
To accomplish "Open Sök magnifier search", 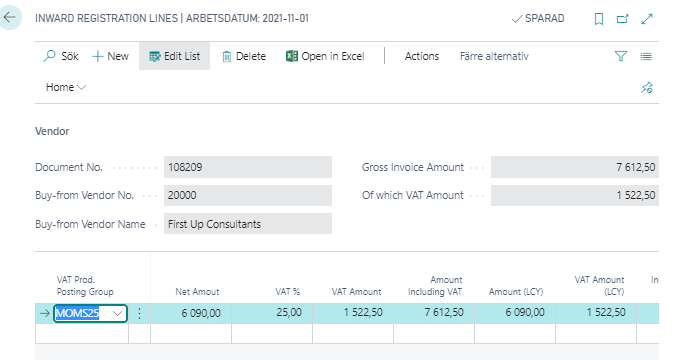I will pos(61,56).
